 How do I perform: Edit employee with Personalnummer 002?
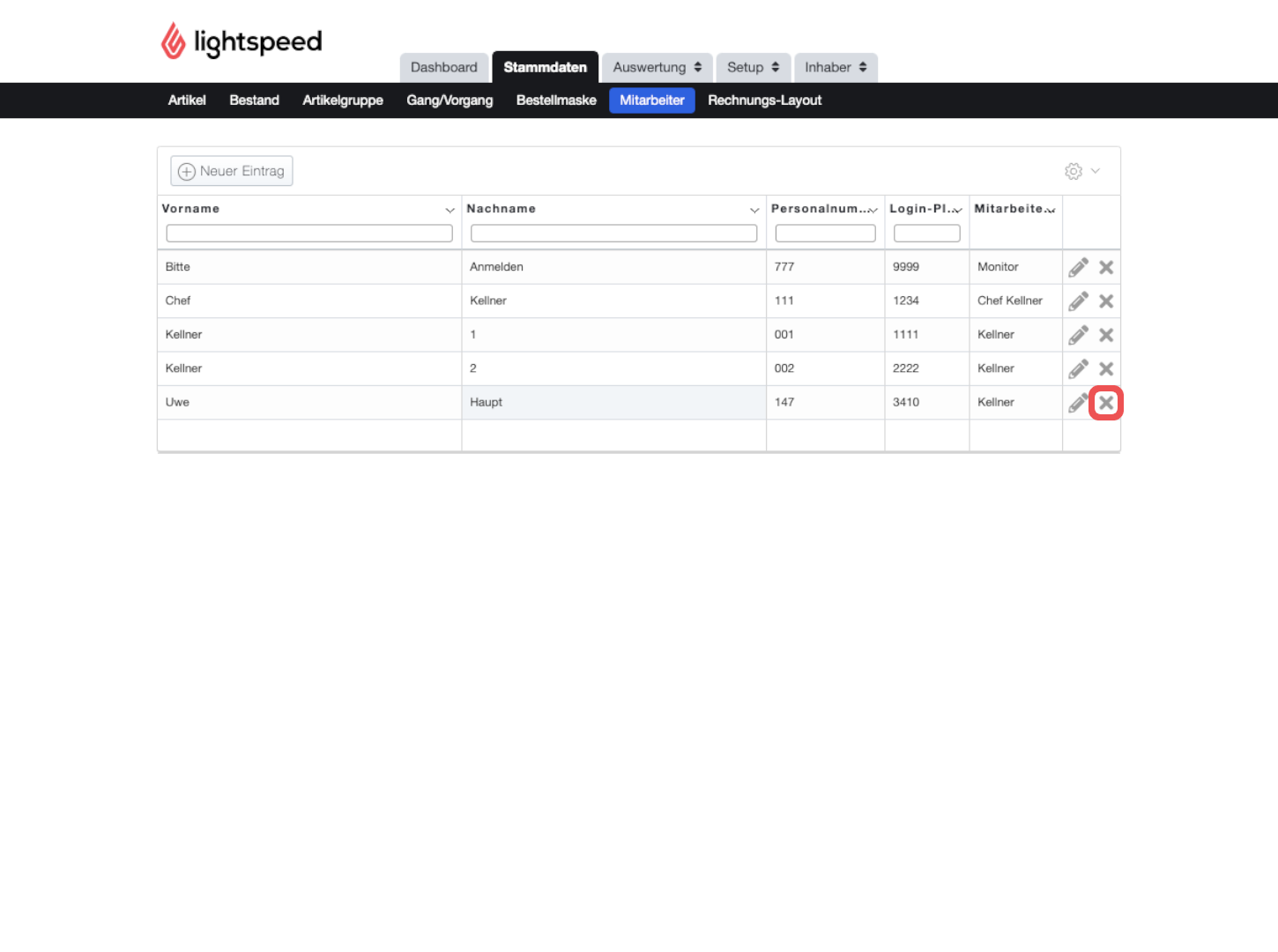(x=1078, y=368)
